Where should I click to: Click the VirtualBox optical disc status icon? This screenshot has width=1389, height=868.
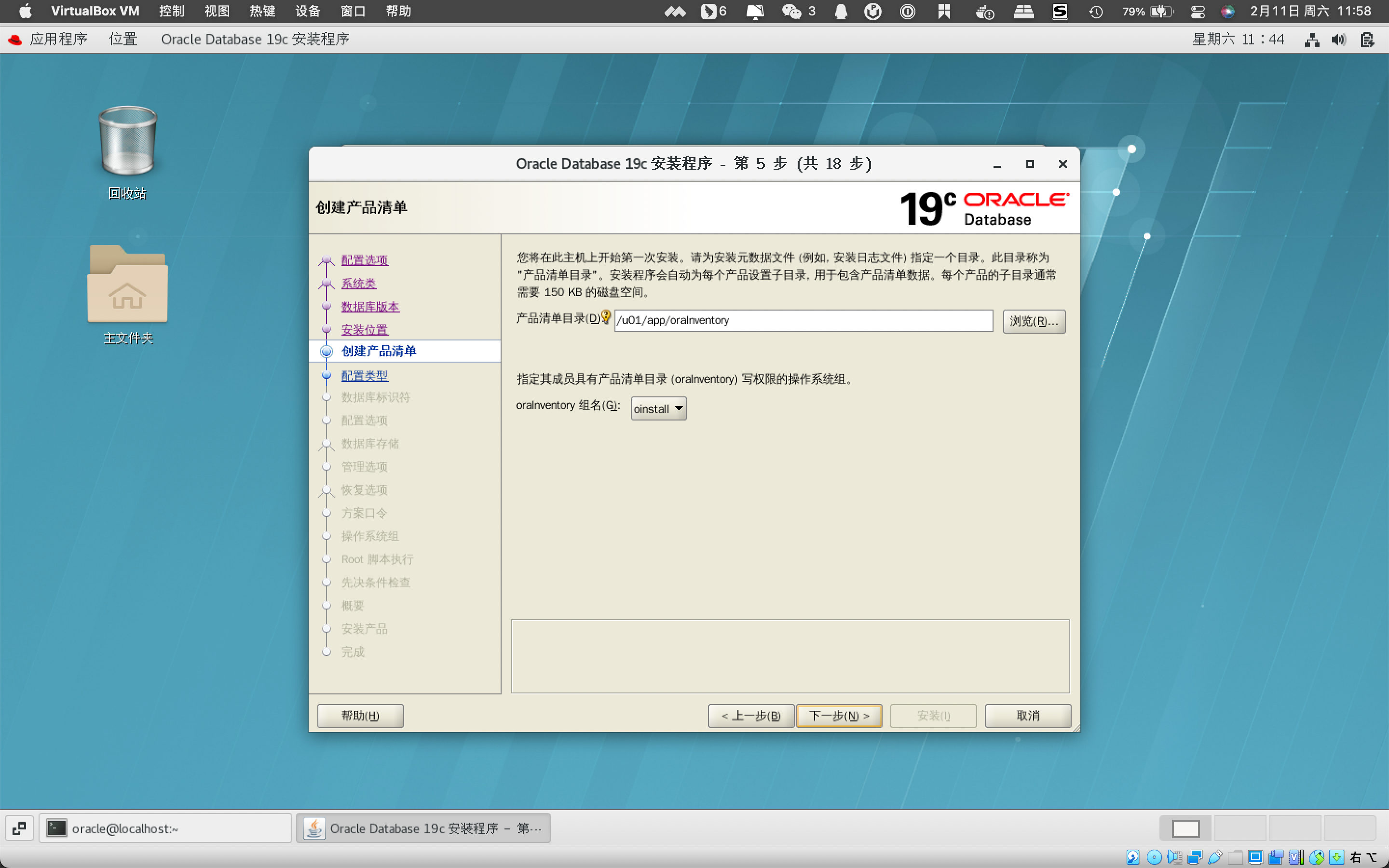coord(1154,857)
